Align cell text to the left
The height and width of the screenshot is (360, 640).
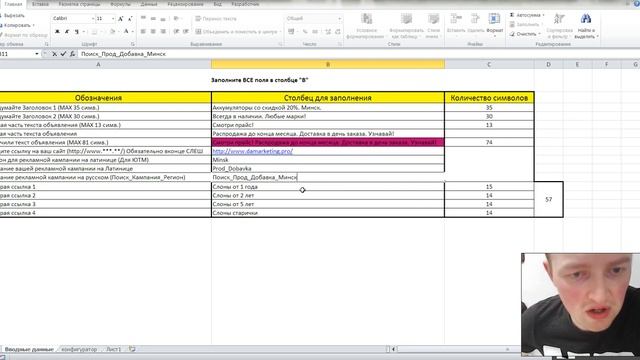(143, 31)
